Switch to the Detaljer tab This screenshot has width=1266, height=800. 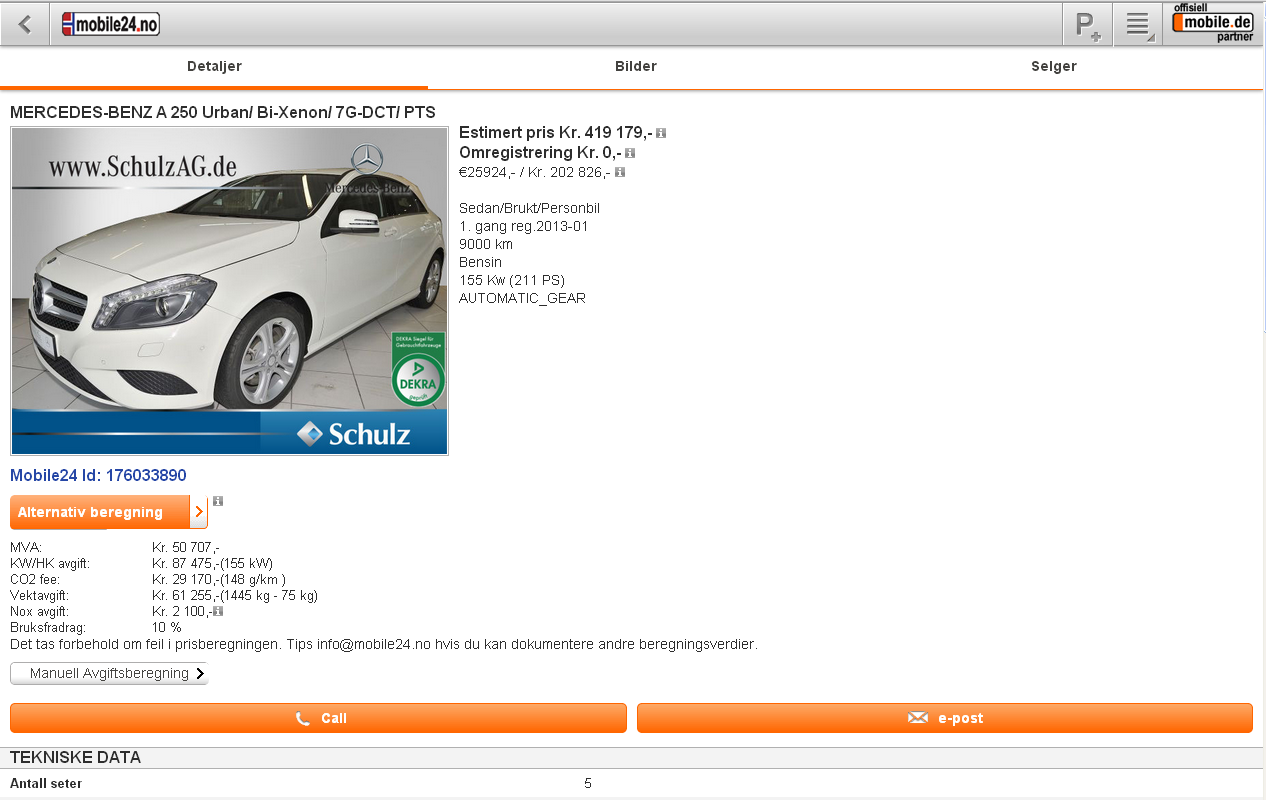pos(214,67)
